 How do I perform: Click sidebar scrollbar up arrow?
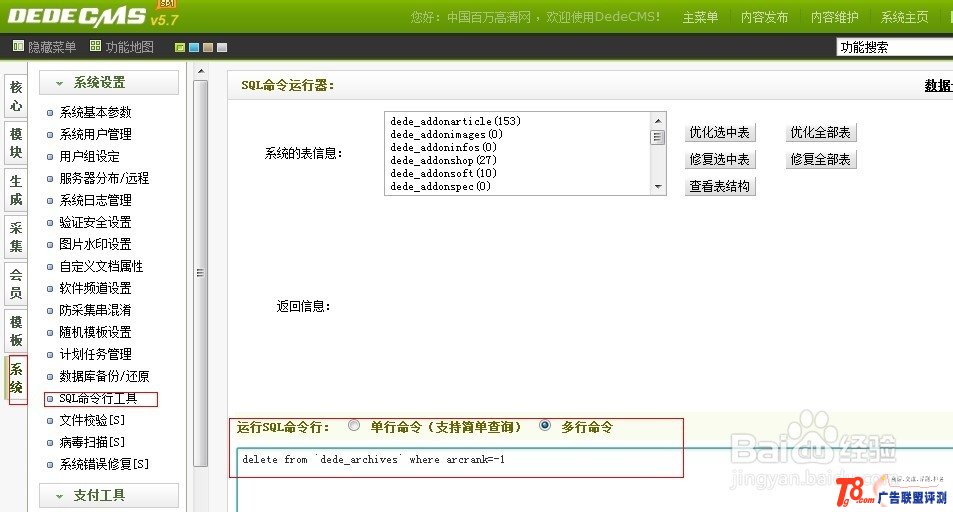pyautogui.click(x=201, y=72)
